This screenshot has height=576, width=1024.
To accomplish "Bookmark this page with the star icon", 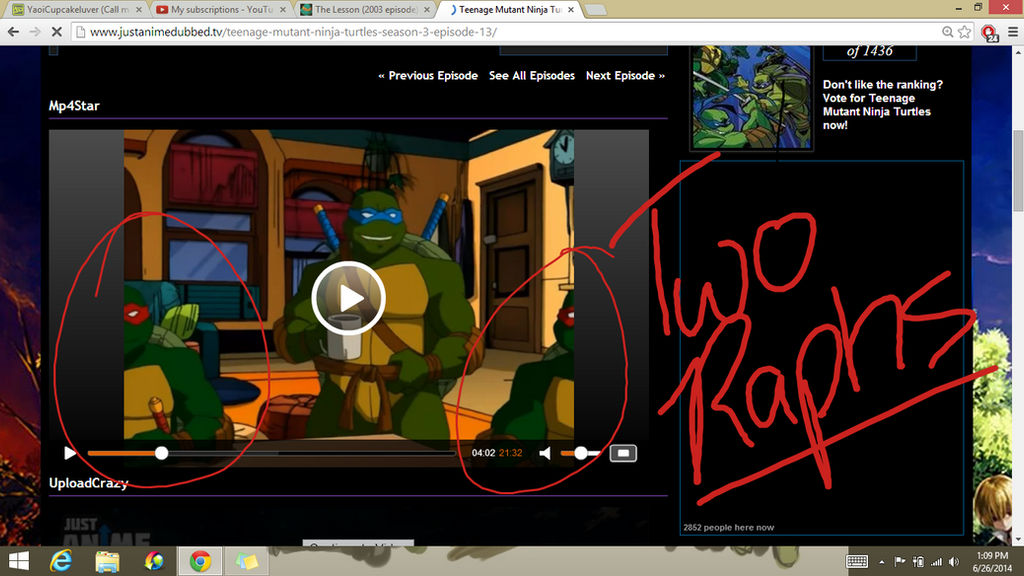I will pyautogui.click(x=965, y=32).
